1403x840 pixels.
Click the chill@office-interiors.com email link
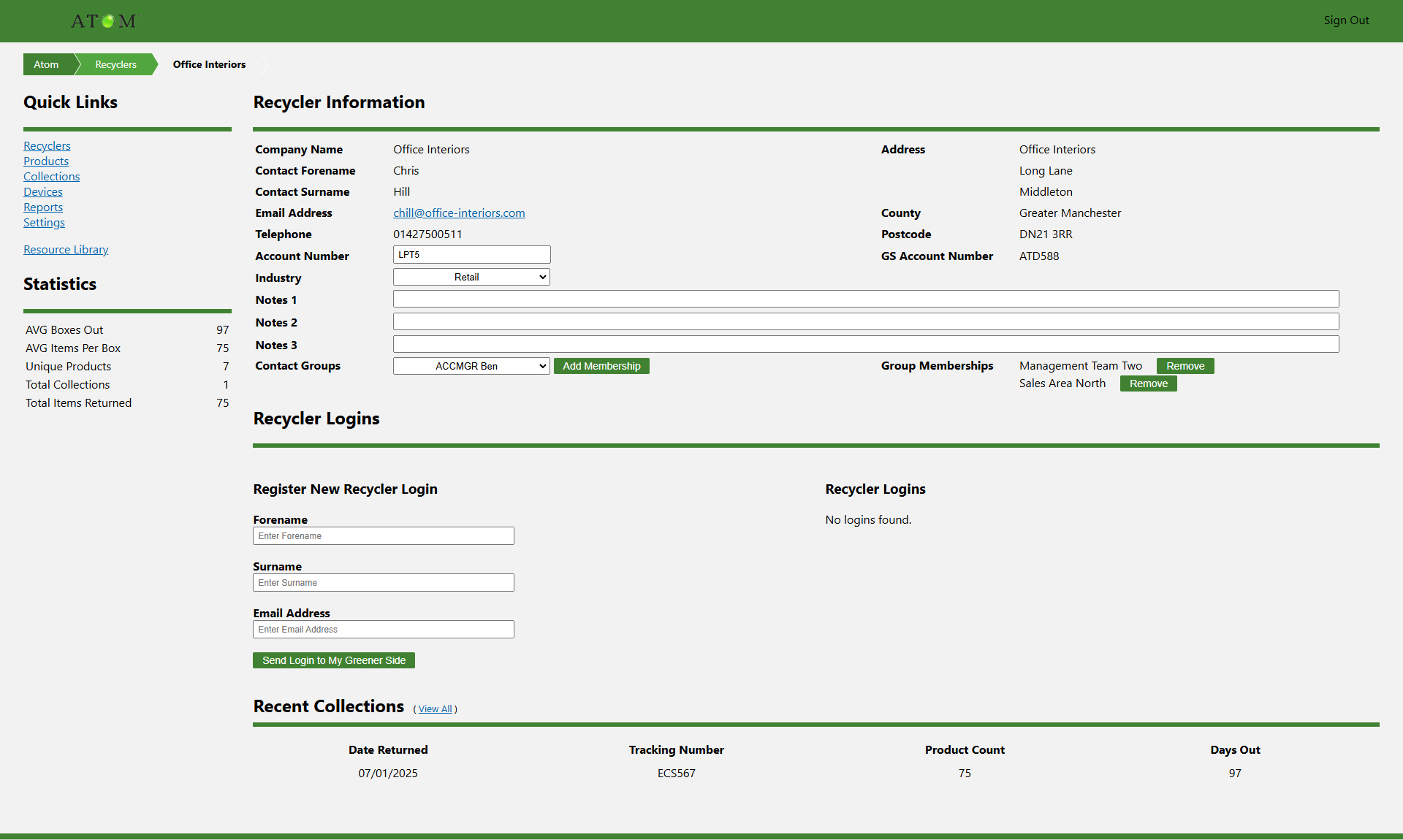pyautogui.click(x=459, y=213)
